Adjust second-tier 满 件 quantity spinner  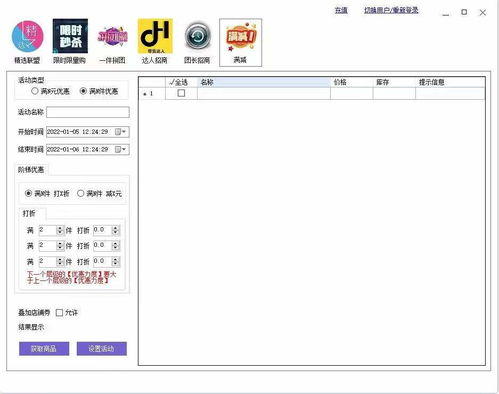pyautogui.click(x=60, y=246)
